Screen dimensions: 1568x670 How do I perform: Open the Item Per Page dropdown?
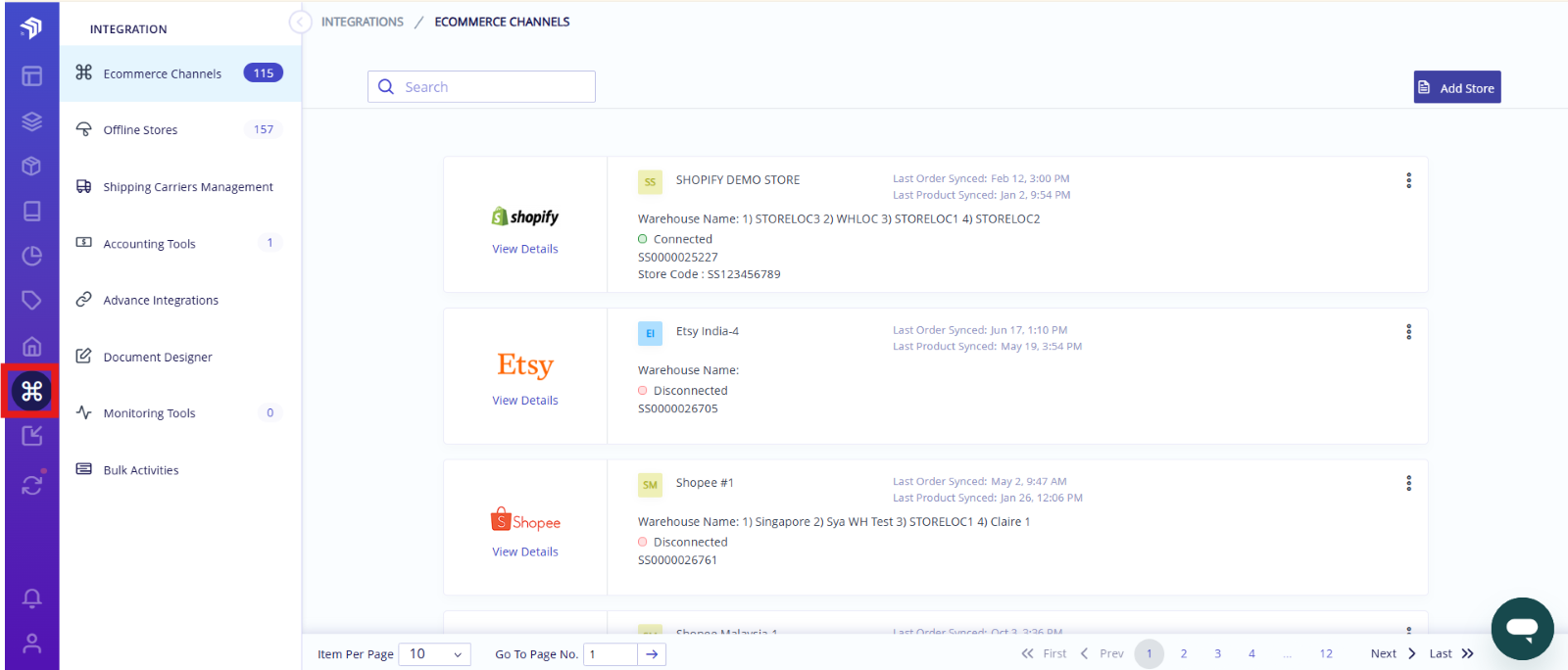pyautogui.click(x=434, y=654)
